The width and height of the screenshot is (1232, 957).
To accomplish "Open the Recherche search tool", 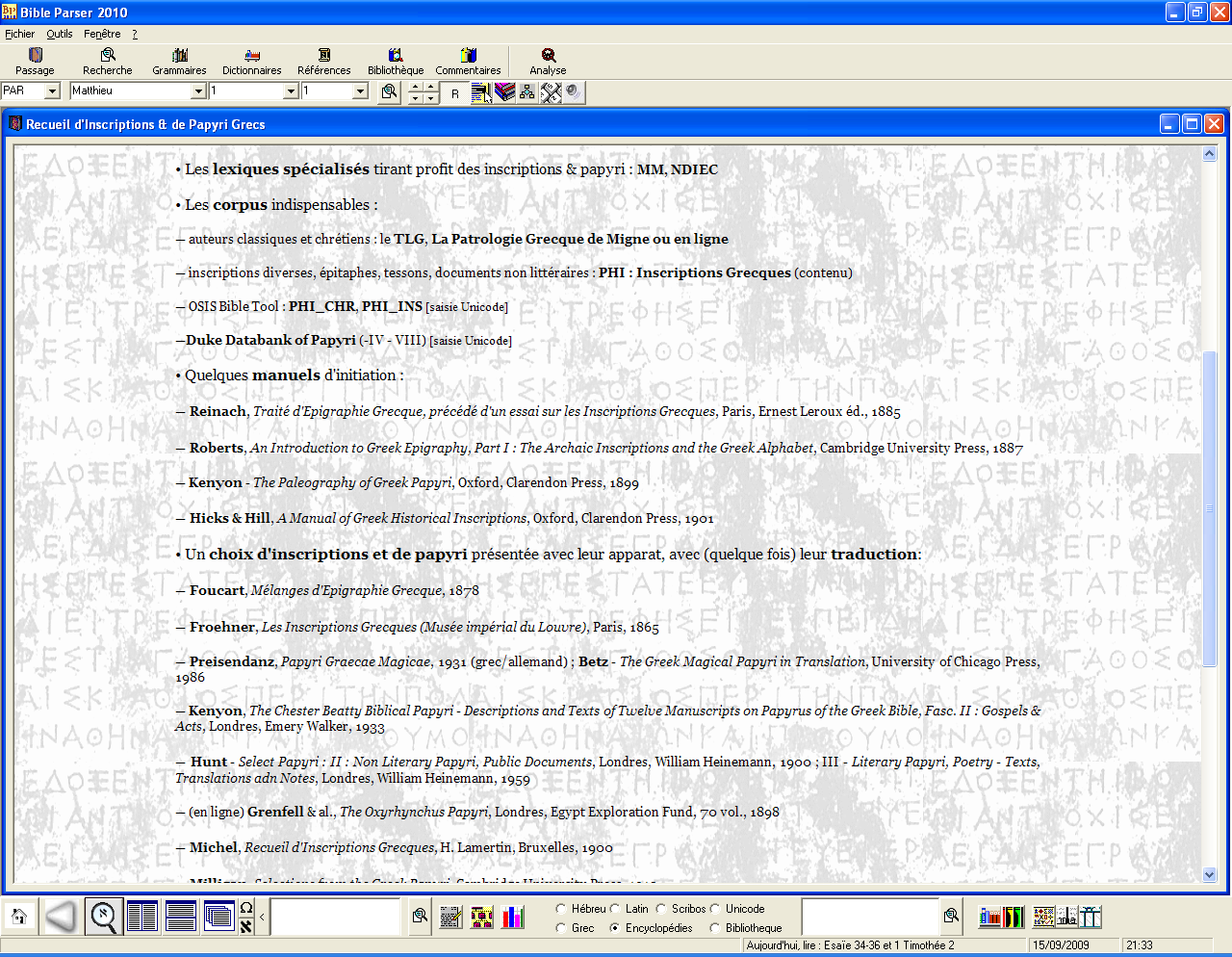I will pos(108,62).
